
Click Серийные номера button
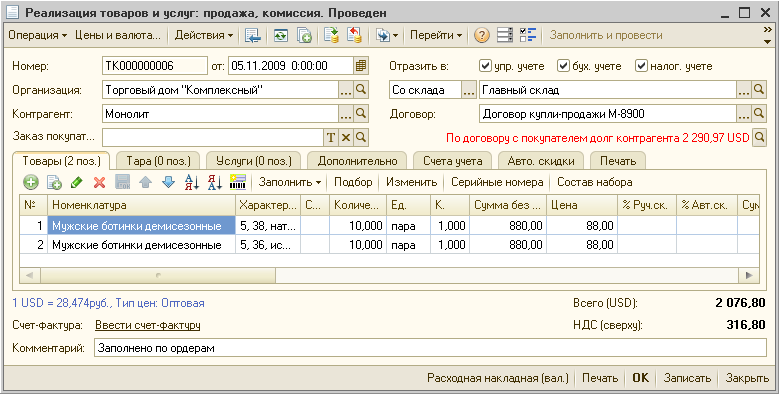click(x=497, y=182)
